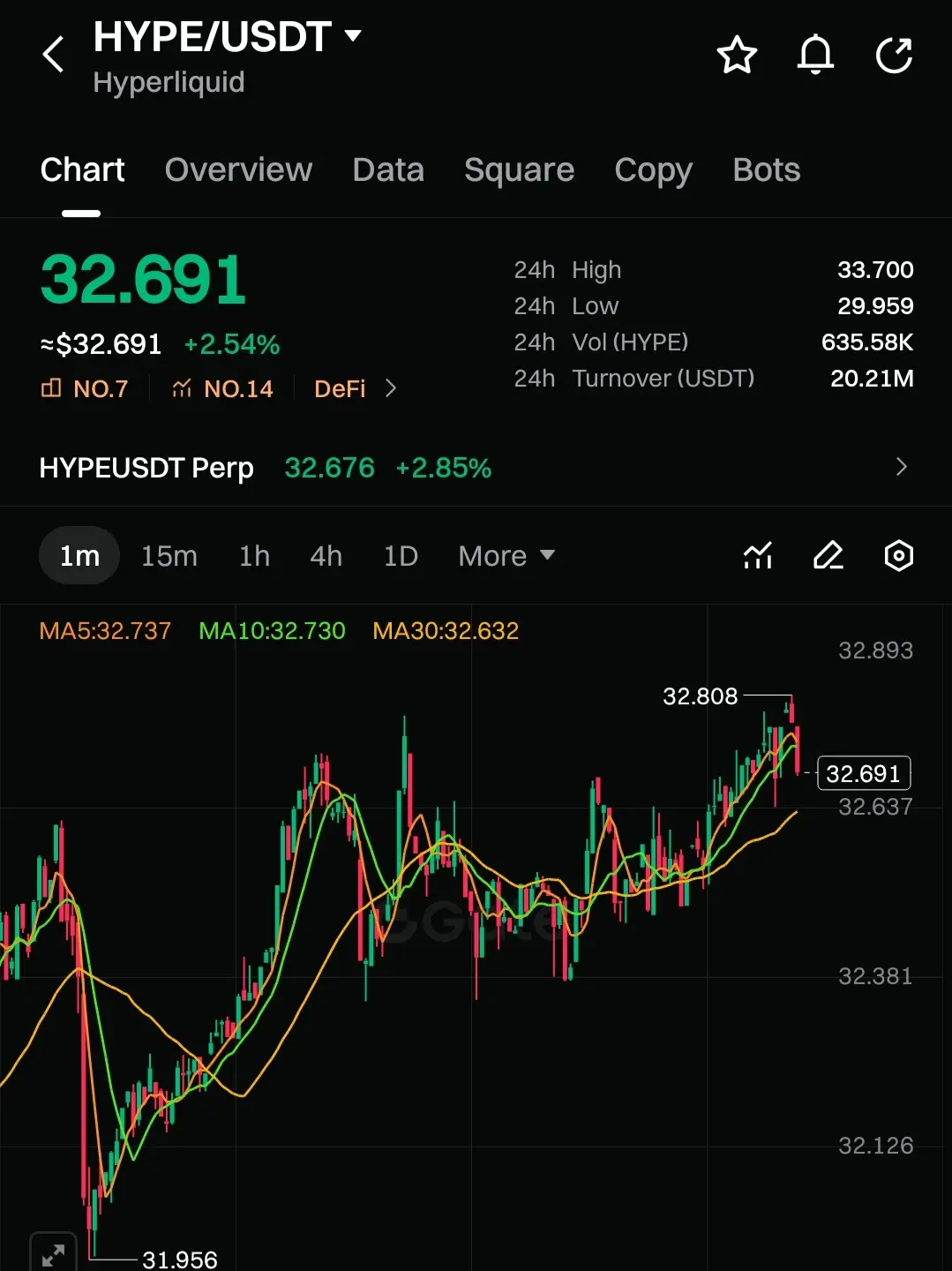Image resolution: width=952 pixels, height=1271 pixels.
Task: Open chart settings hexagon icon
Action: click(x=898, y=556)
